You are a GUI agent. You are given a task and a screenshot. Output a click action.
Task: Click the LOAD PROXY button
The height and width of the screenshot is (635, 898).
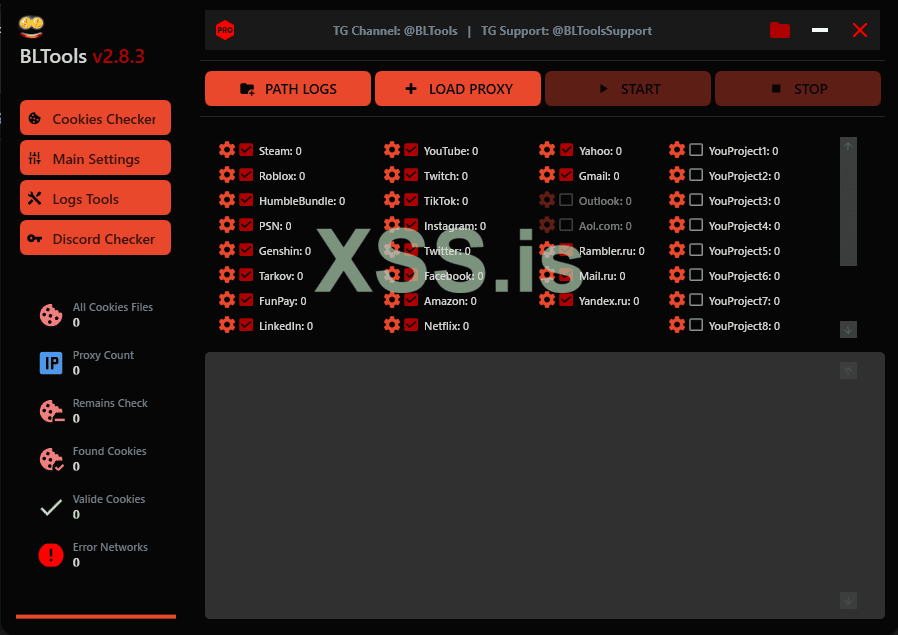click(x=458, y=89)
